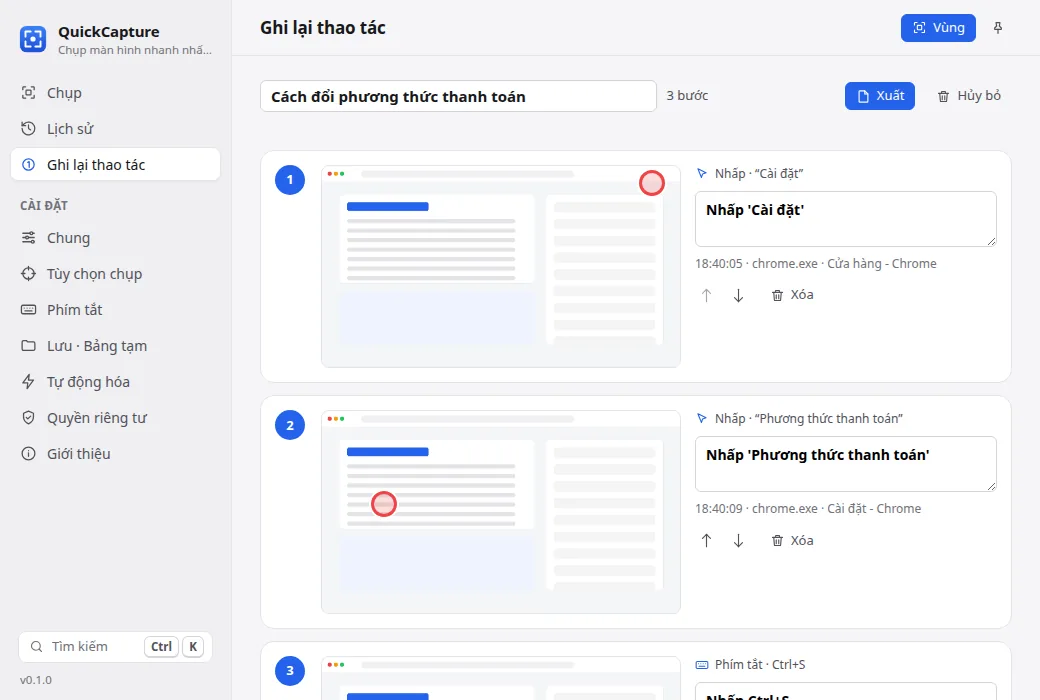The width and height of the screenshot is (1040, 700).
Task: Open step 1 screenshot thumbnail
Action: (501, 266)
